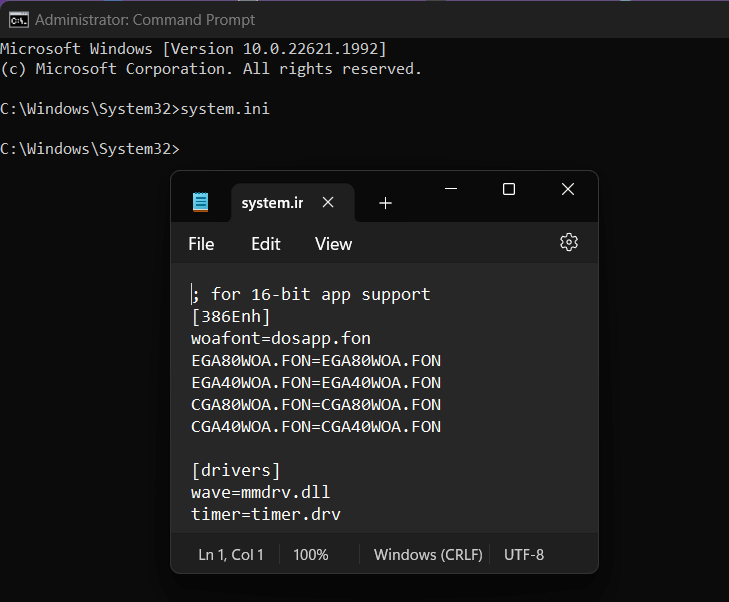
Task: Click the Notepad app icon in title bar
Action: [201, 202]
